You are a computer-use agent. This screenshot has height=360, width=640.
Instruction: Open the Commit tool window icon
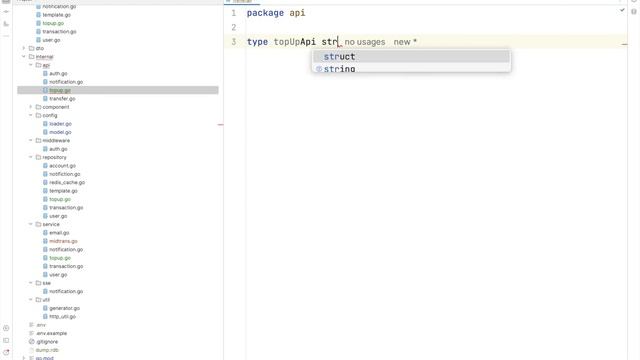click(x=6, y=11)
